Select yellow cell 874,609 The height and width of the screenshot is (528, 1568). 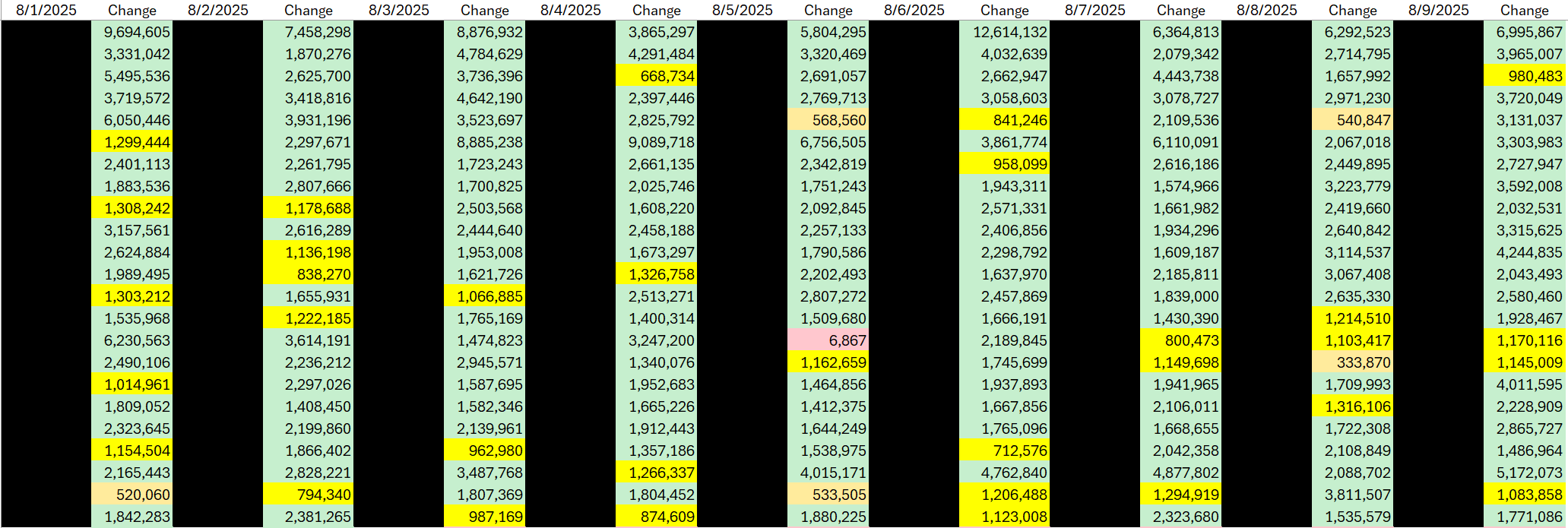(656, 517)
